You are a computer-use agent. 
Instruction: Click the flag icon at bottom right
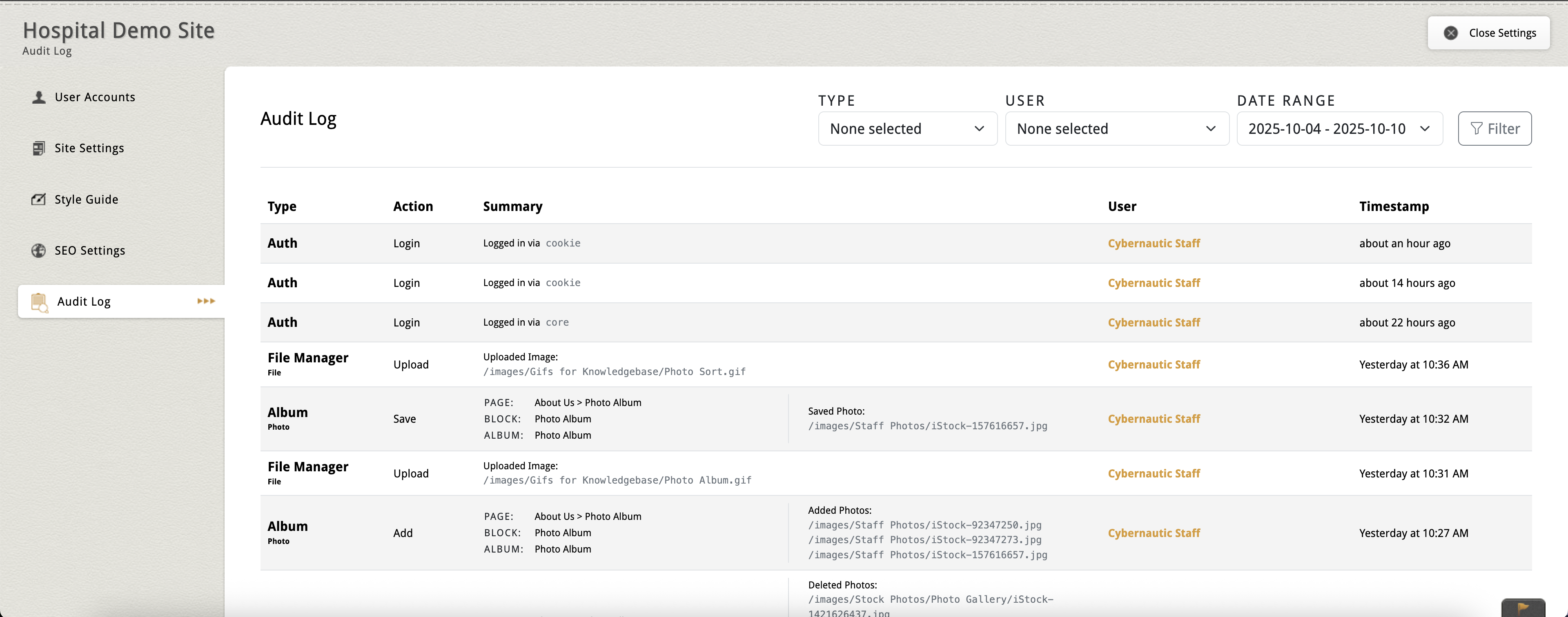tap(1523, 607)
